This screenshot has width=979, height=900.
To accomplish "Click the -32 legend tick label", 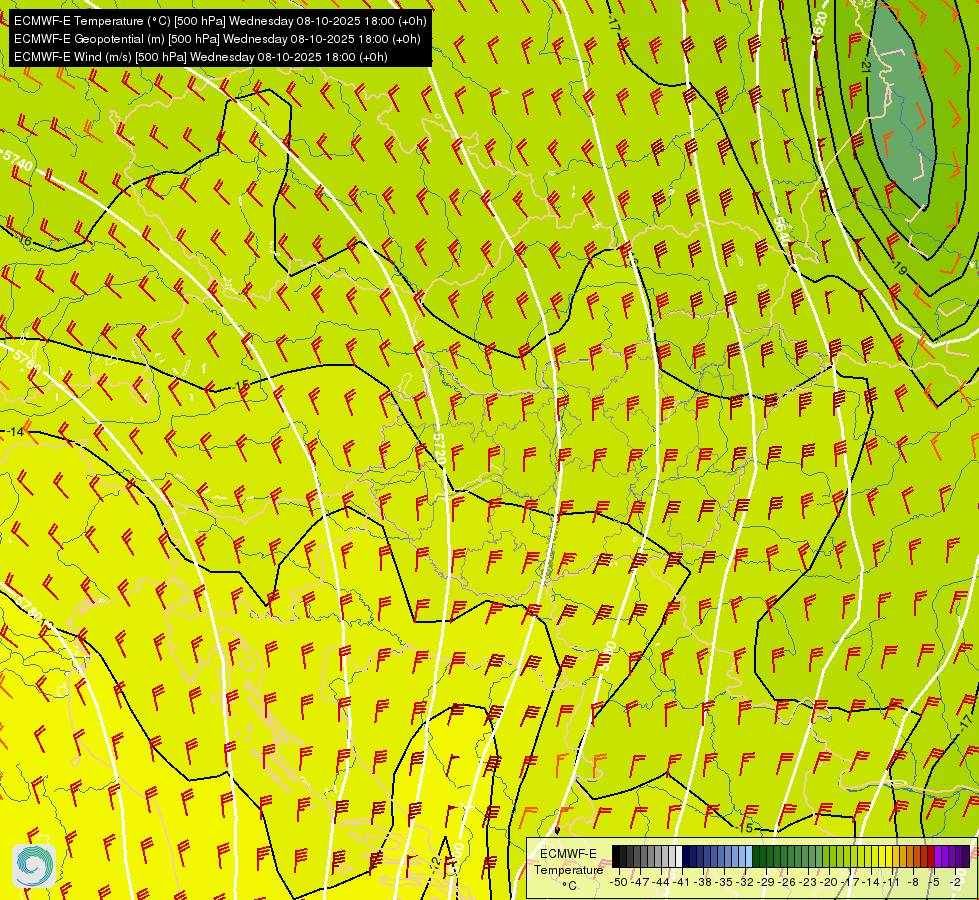I will (x=745, y=882).
